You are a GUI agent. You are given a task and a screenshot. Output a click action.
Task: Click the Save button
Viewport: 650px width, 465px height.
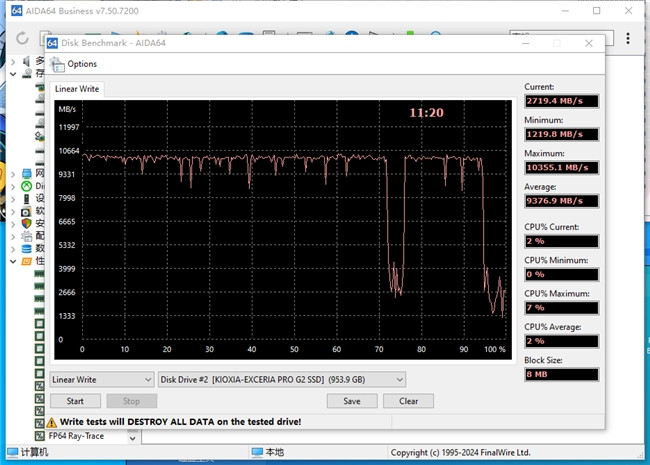(351, 401)
